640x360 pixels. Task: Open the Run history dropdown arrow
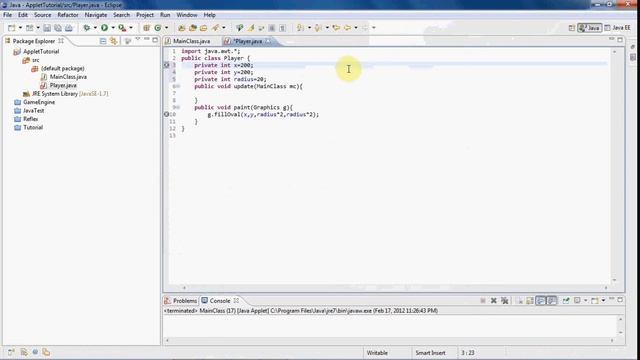113,28
